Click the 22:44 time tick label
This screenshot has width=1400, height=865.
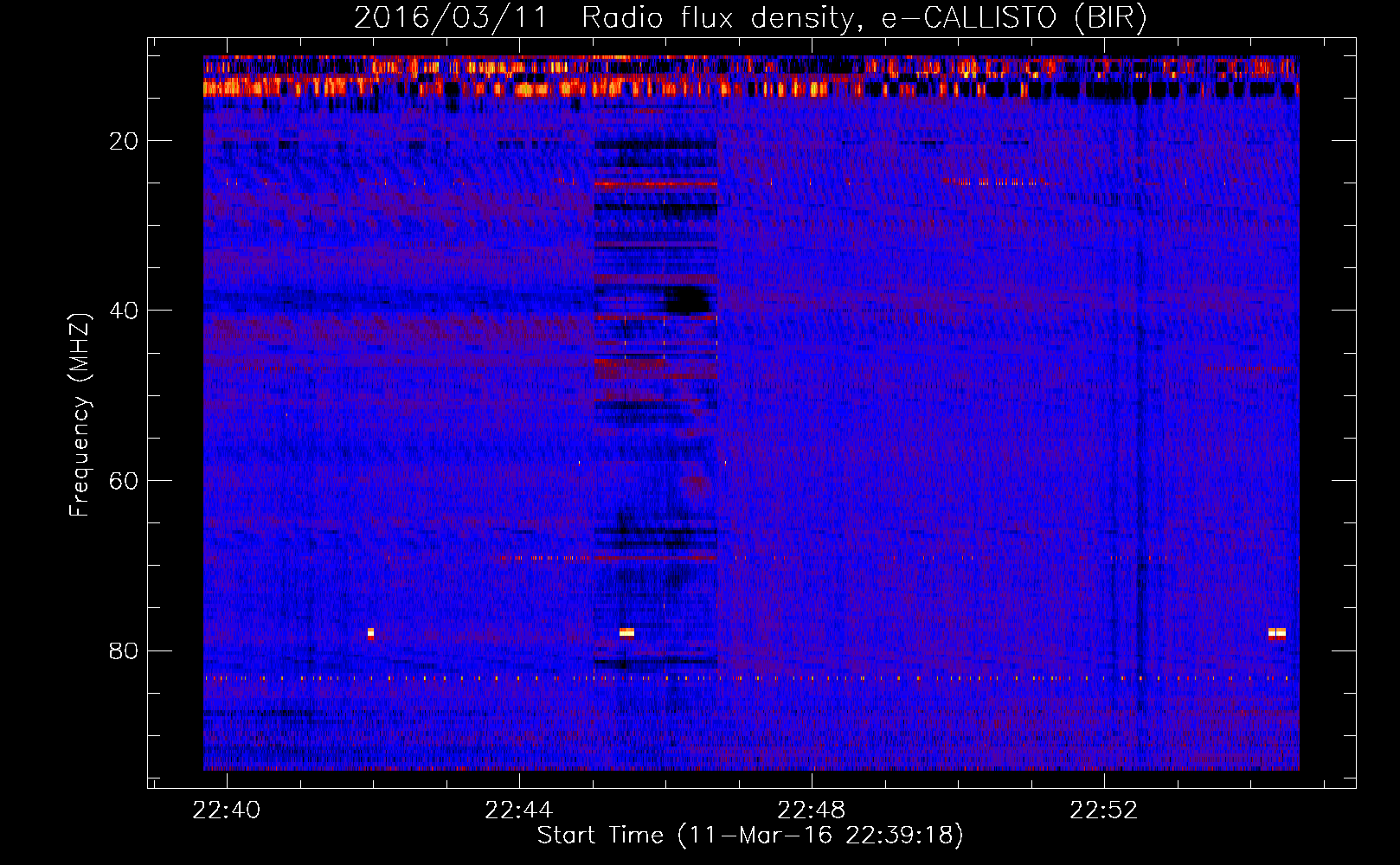coord(519,811)
